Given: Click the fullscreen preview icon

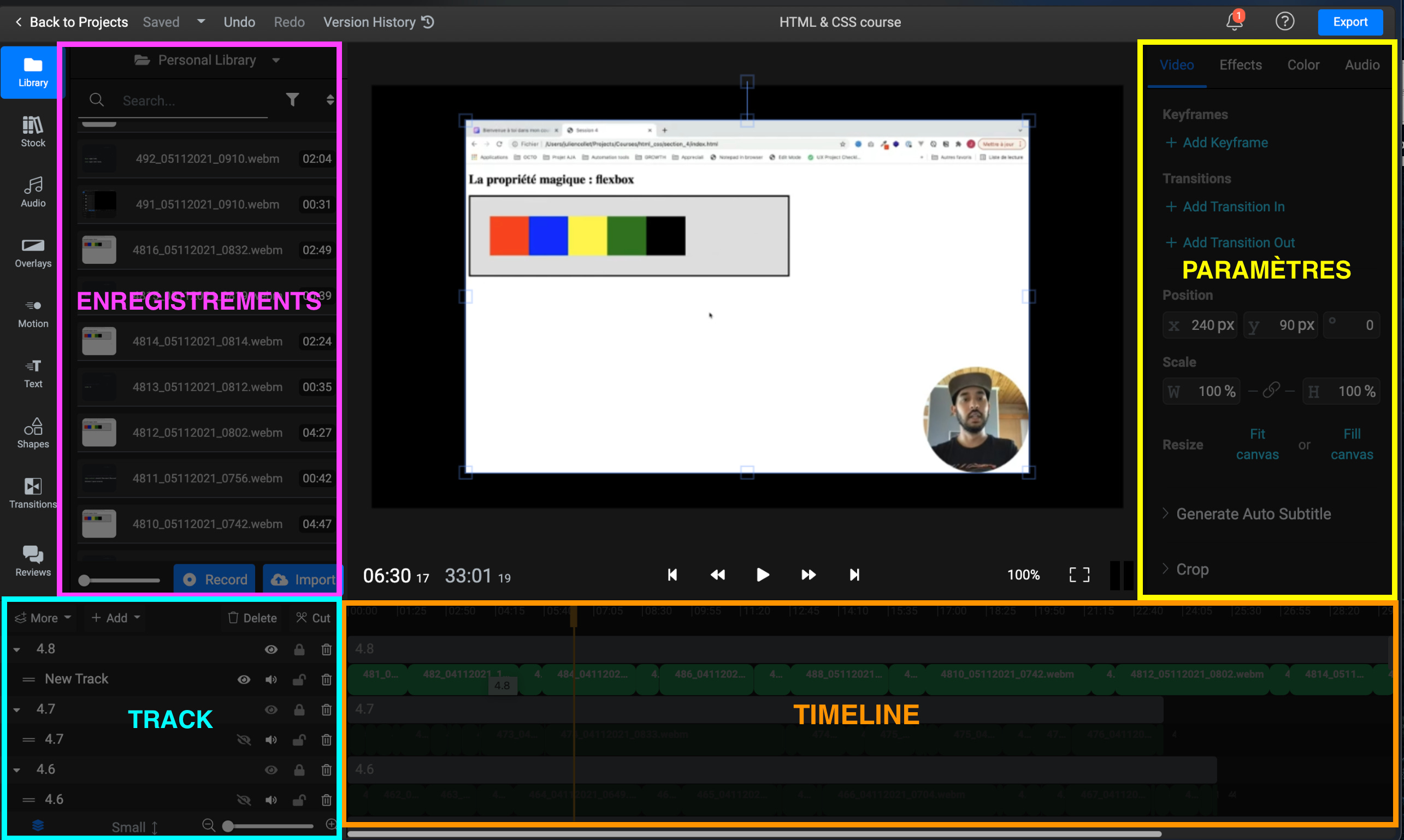Looking at the screenshot, I should 1079,575.
